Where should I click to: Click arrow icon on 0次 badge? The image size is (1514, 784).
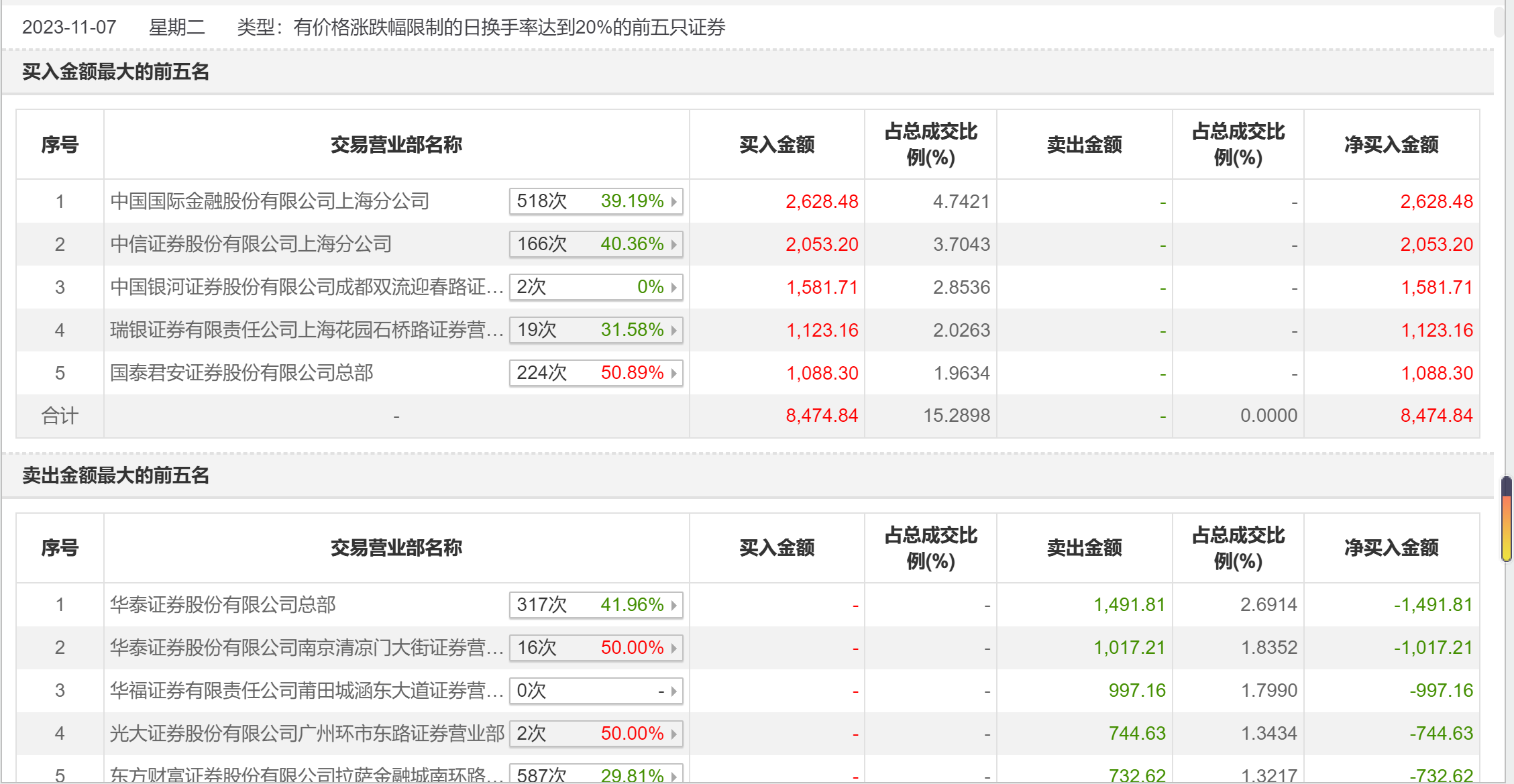point(673,691)
